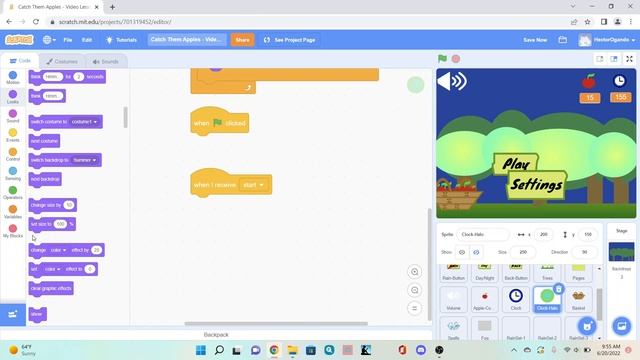
Task: Open File Explorer from taskbar
Action: pyautogui.click(x=292, y=350)
